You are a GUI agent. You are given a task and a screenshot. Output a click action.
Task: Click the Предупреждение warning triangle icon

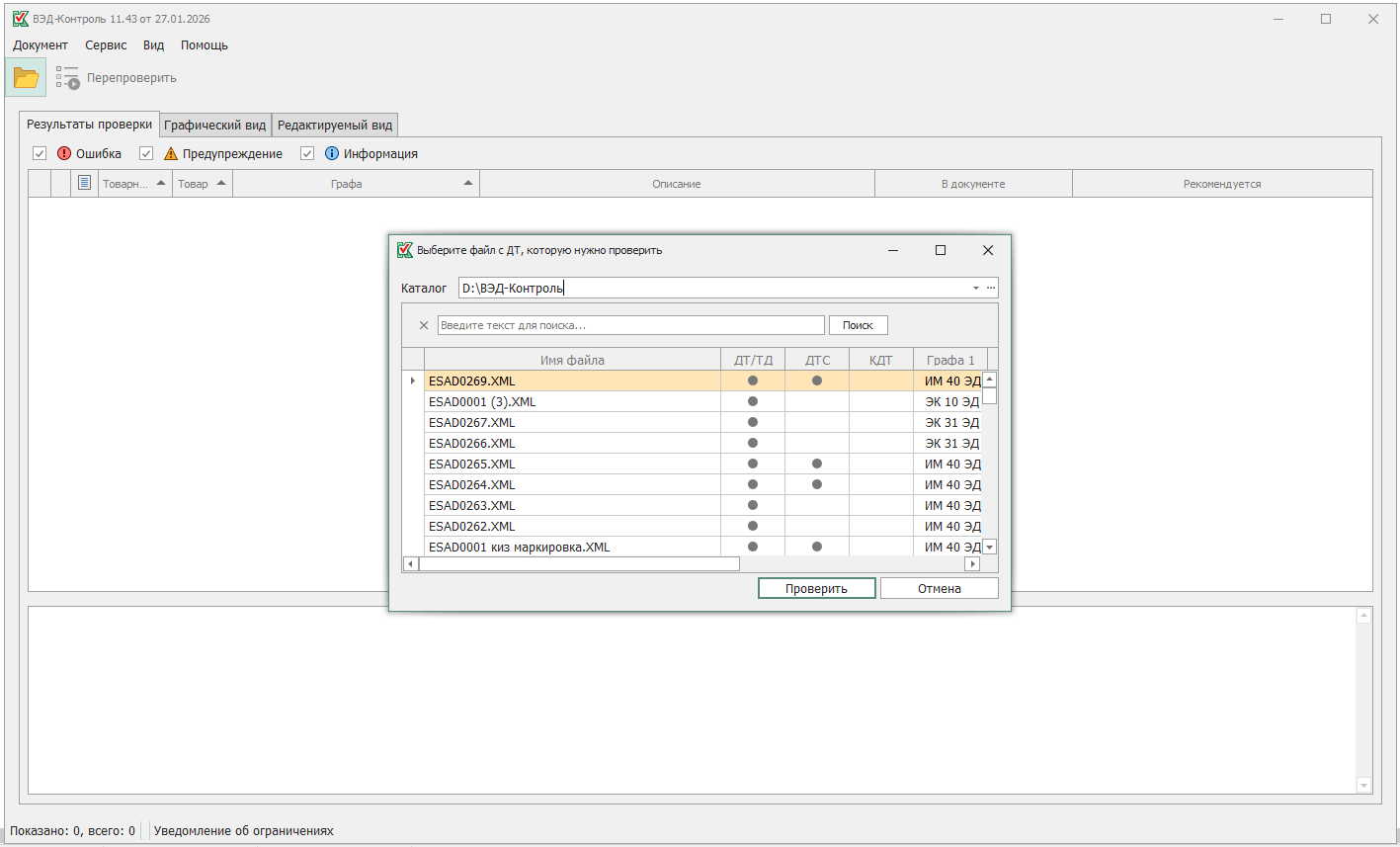click(x=171, y=153)
